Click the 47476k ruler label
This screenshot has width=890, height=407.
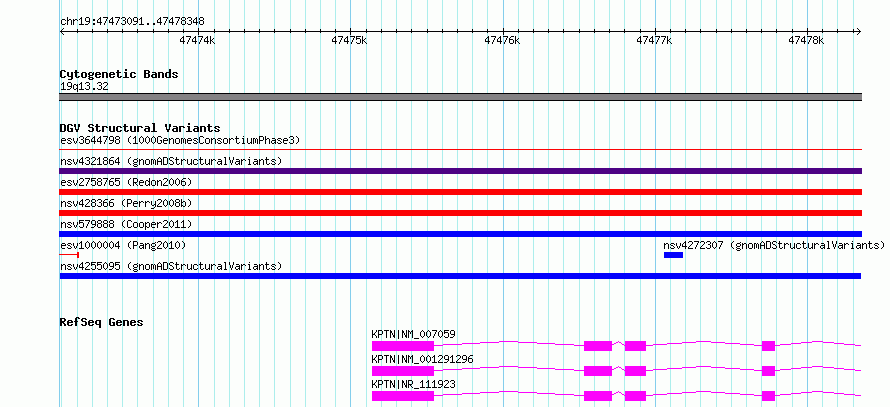tap(502, 40)
